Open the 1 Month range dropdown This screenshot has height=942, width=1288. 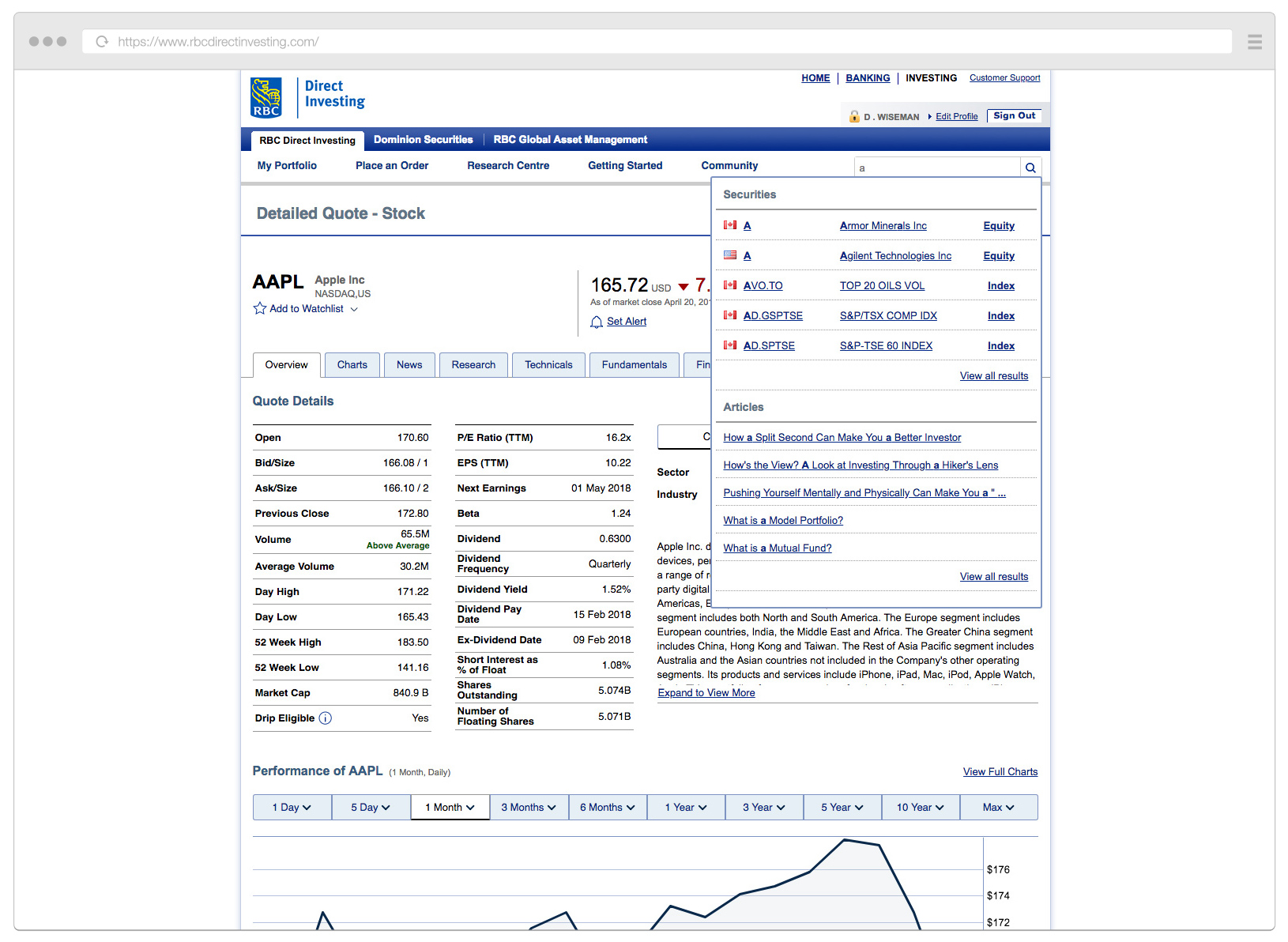(x=450, y=808)
